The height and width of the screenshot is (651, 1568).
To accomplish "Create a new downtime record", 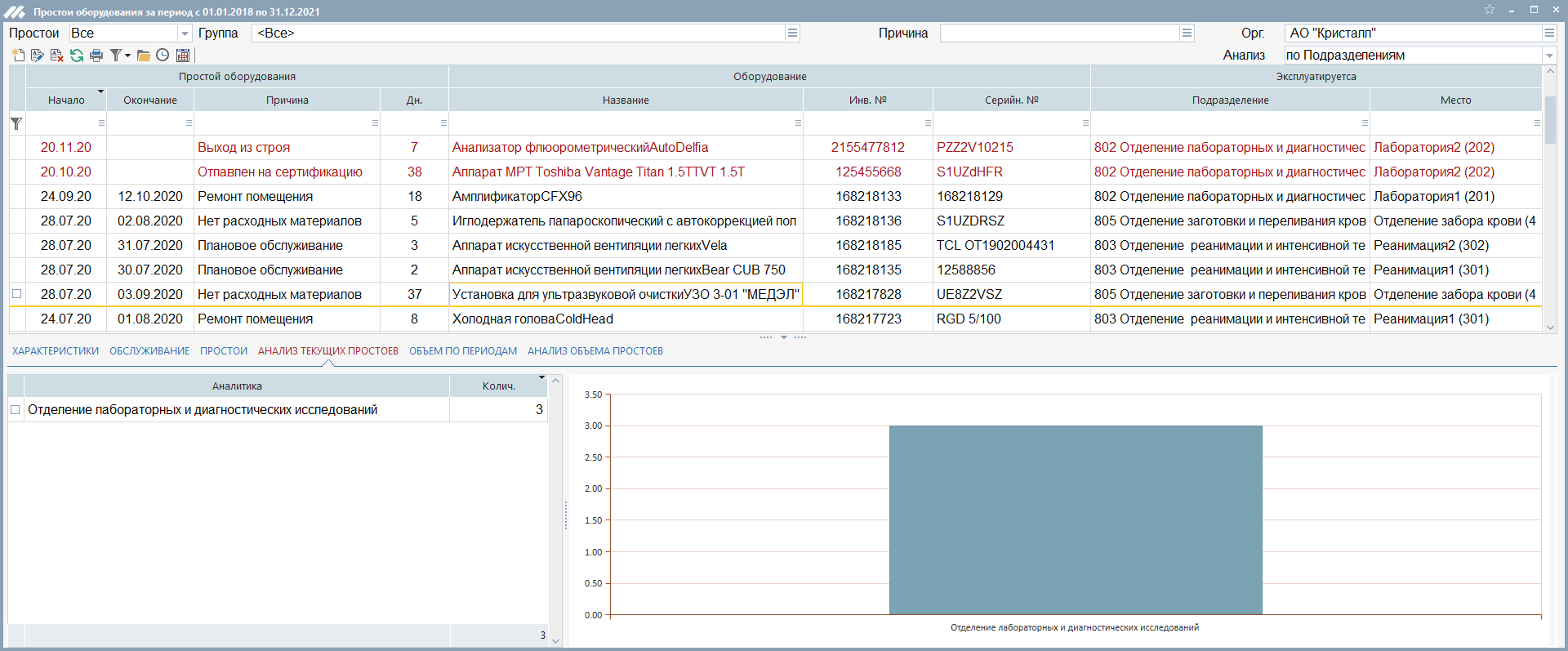I will click(18, 56).
